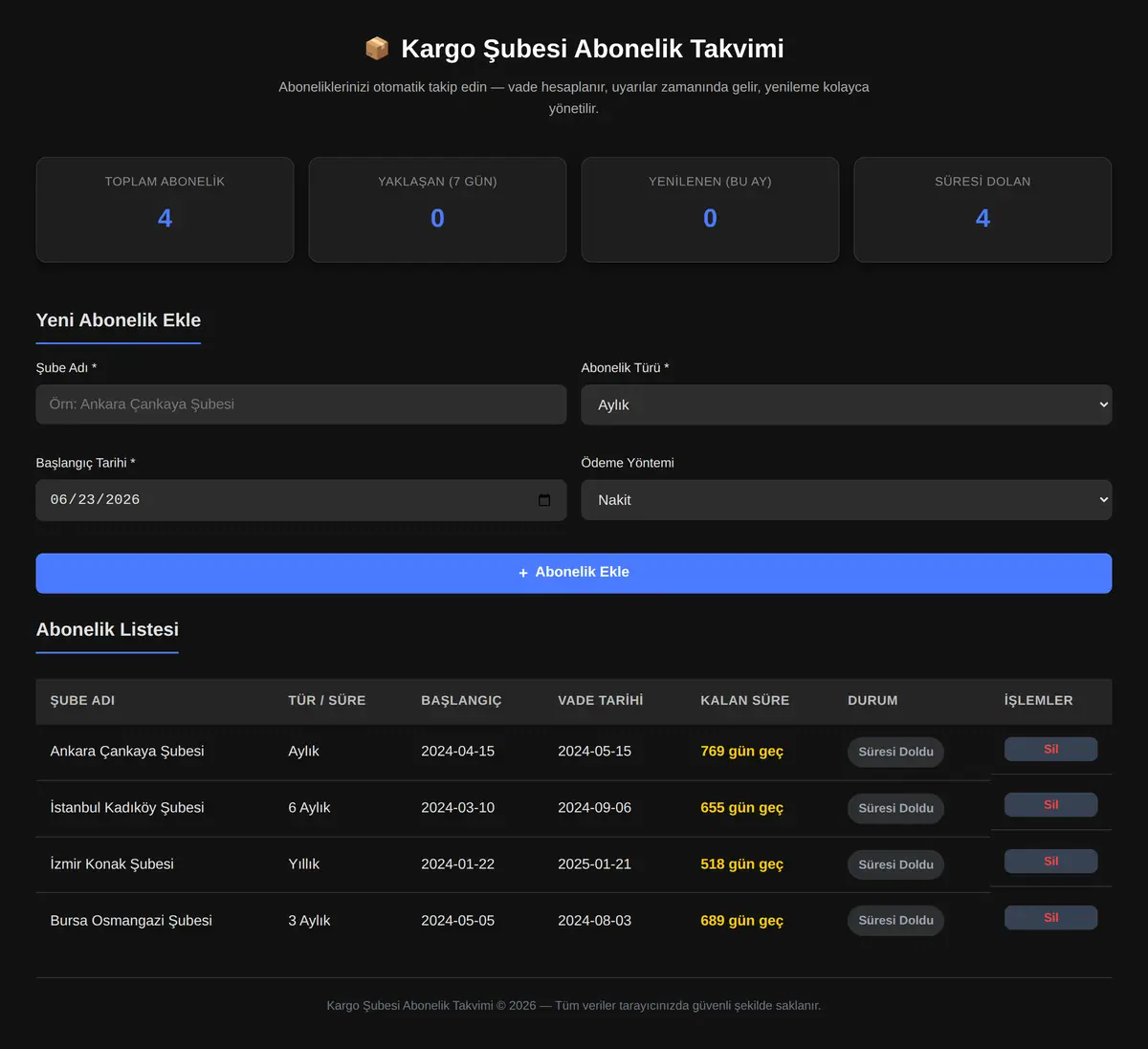Open the calendar picker icon in Başlangıç Tarihi

tap(544, 500)
